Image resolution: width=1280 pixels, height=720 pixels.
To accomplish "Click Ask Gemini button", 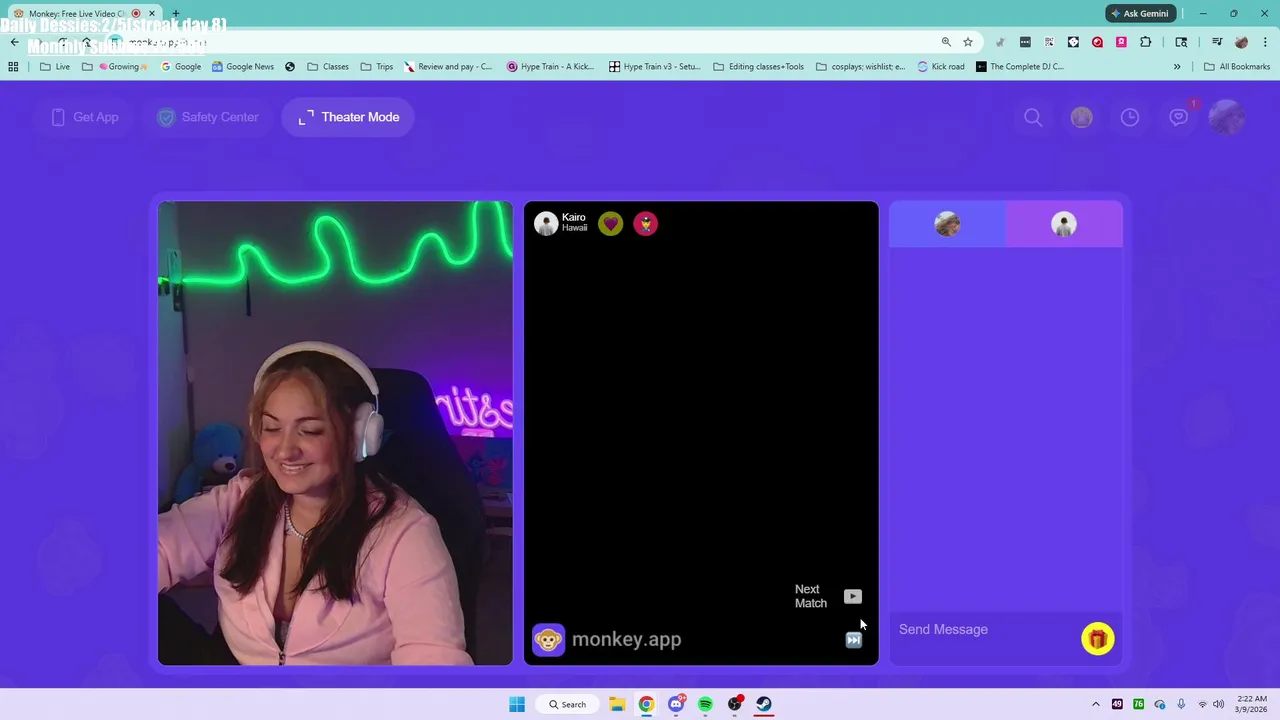I will click(1139, 13).
